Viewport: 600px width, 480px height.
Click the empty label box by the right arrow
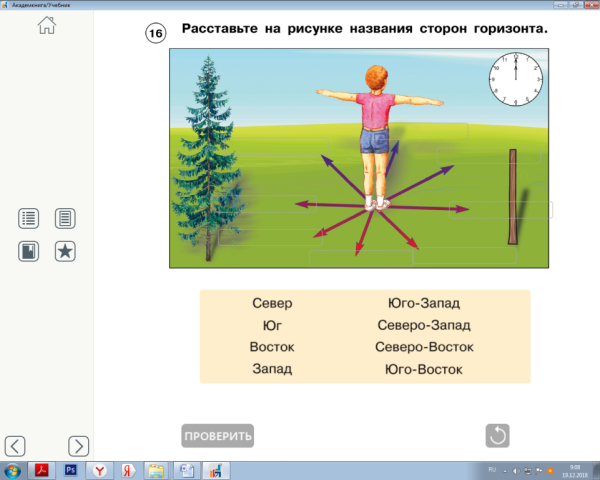[x=501, y=210]
